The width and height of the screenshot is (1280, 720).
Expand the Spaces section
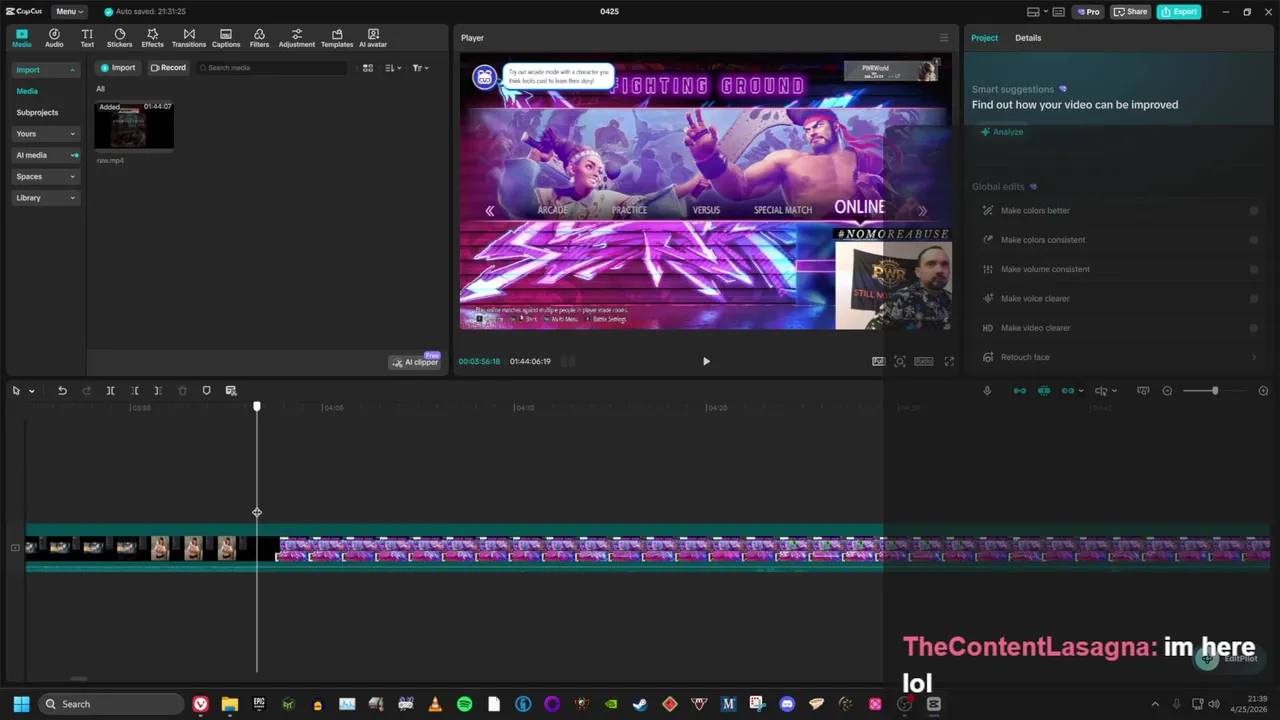click(45, 176)
